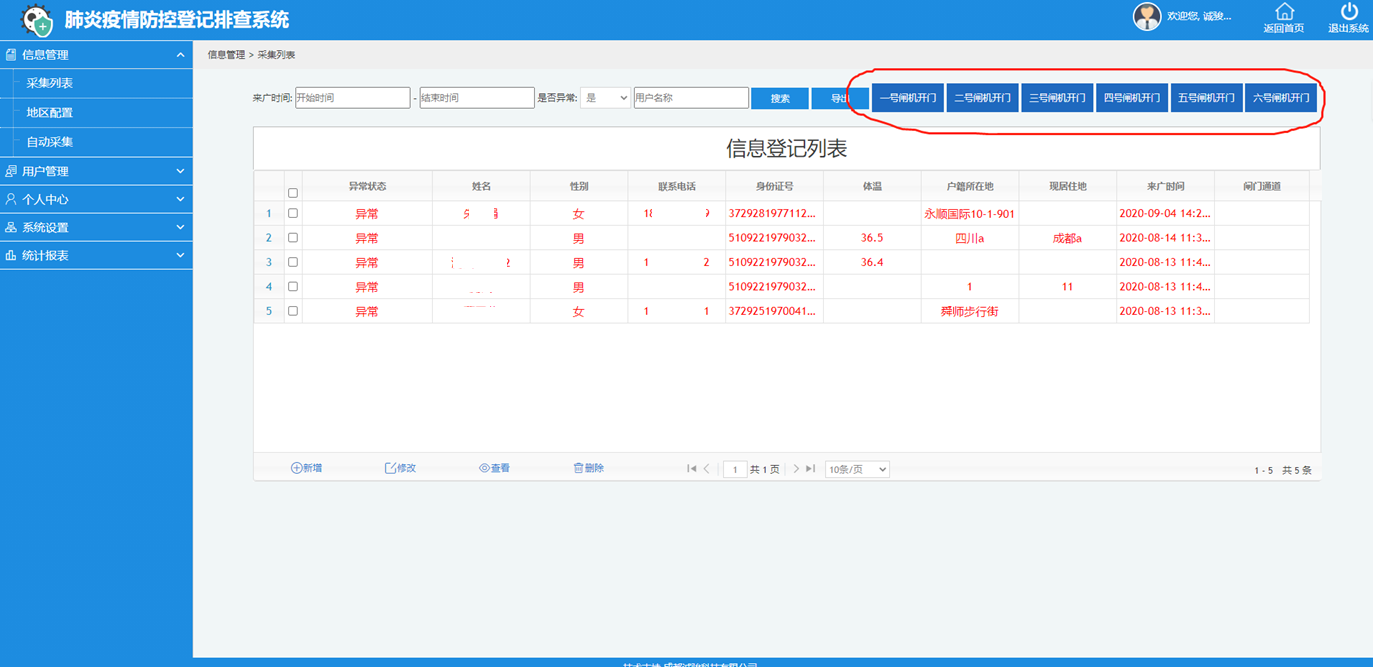
Task: Click the 体温 column header
Action: (872, 186)
